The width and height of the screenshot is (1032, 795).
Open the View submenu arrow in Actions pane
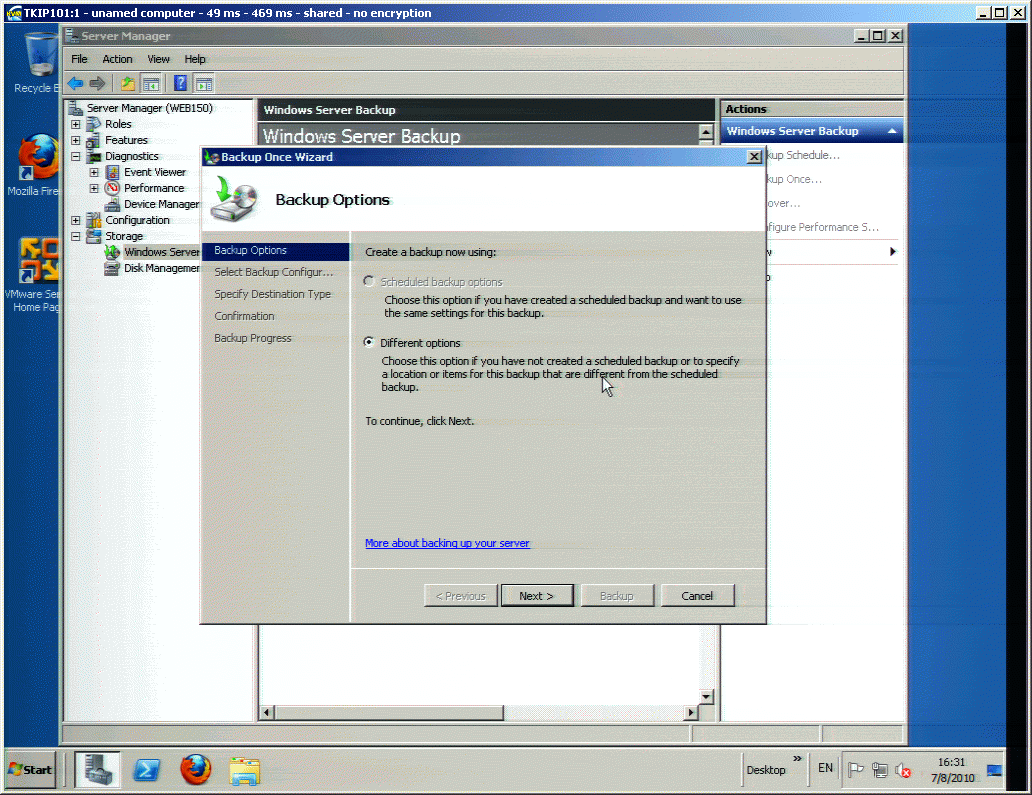892,251
